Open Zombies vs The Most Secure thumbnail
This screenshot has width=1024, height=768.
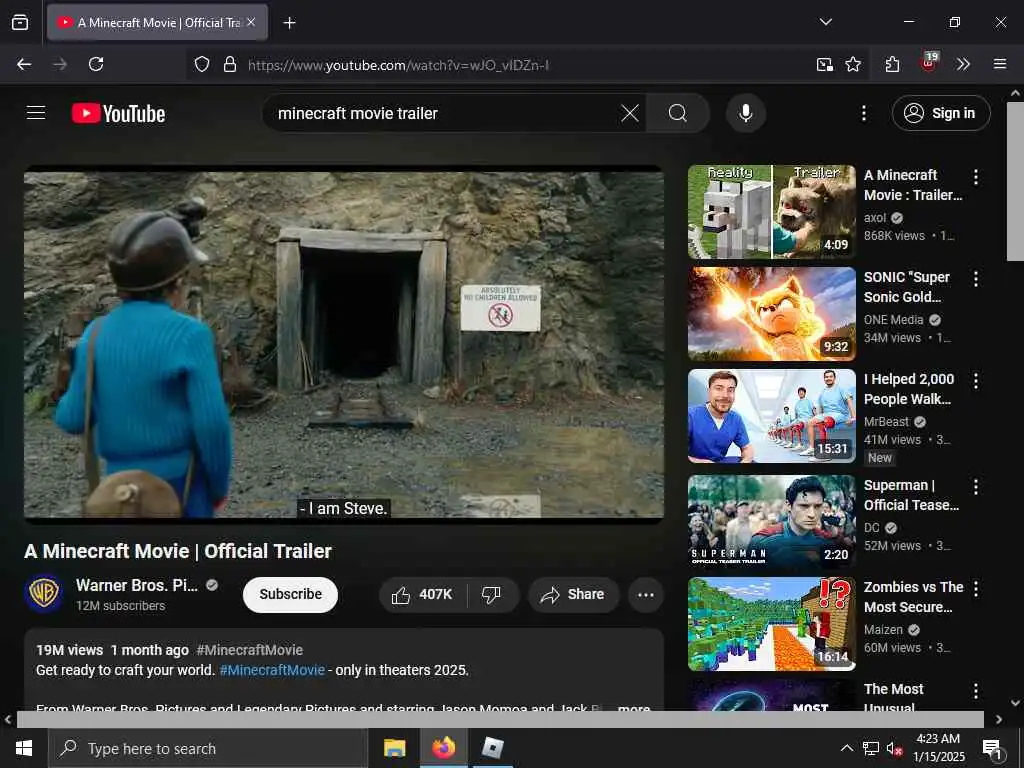click(771, 624)
